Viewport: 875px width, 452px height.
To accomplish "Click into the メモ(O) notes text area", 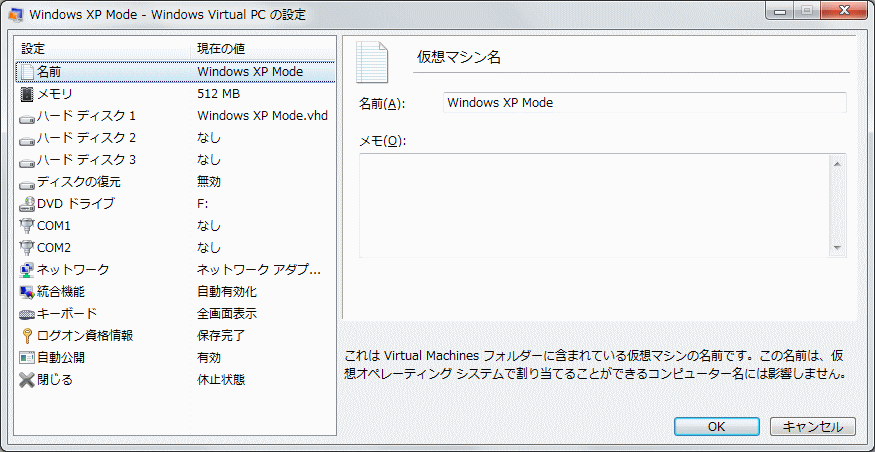I will 595,205.
